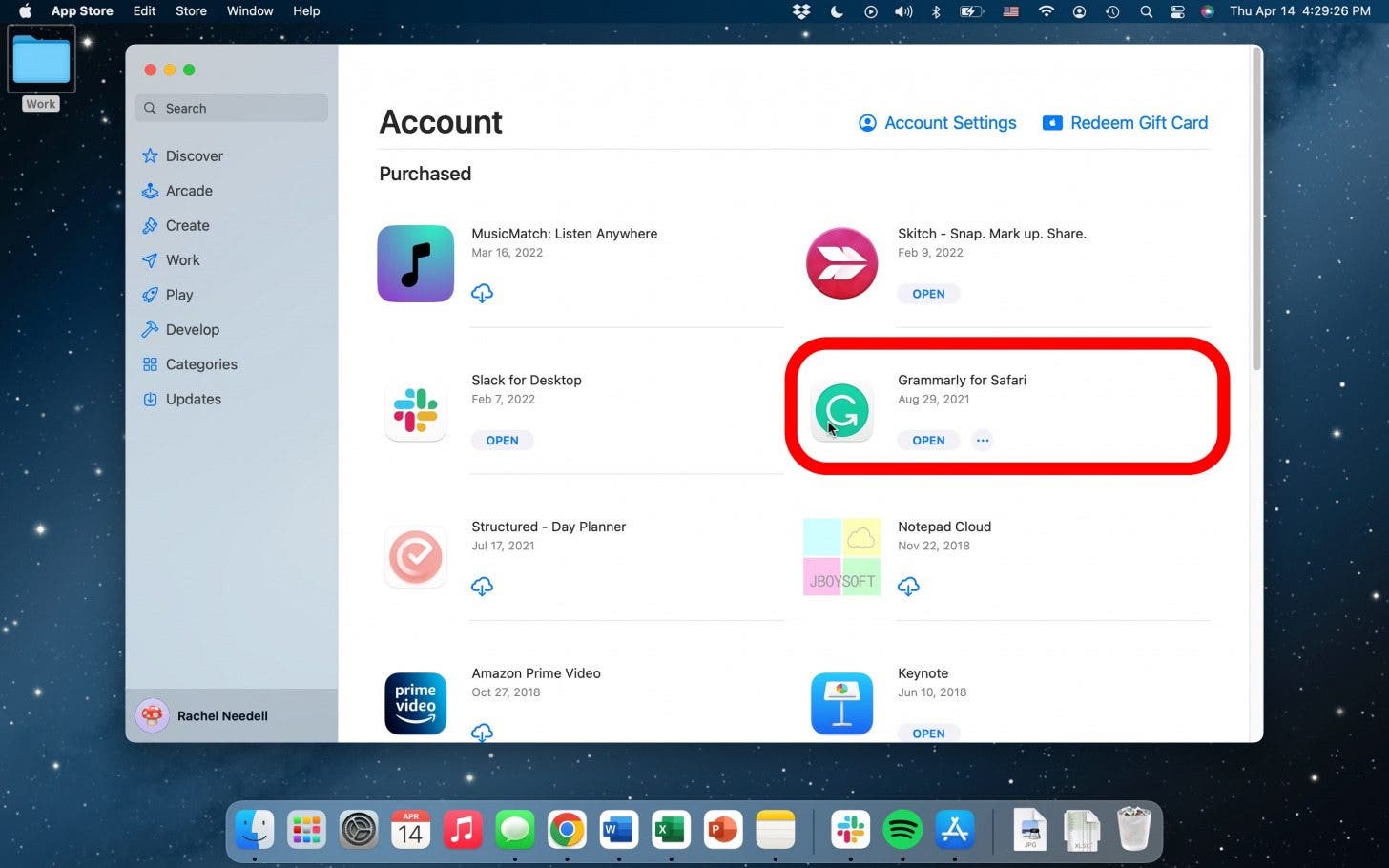Open Wi-Fi menu bar icon

coord(1047,11)
